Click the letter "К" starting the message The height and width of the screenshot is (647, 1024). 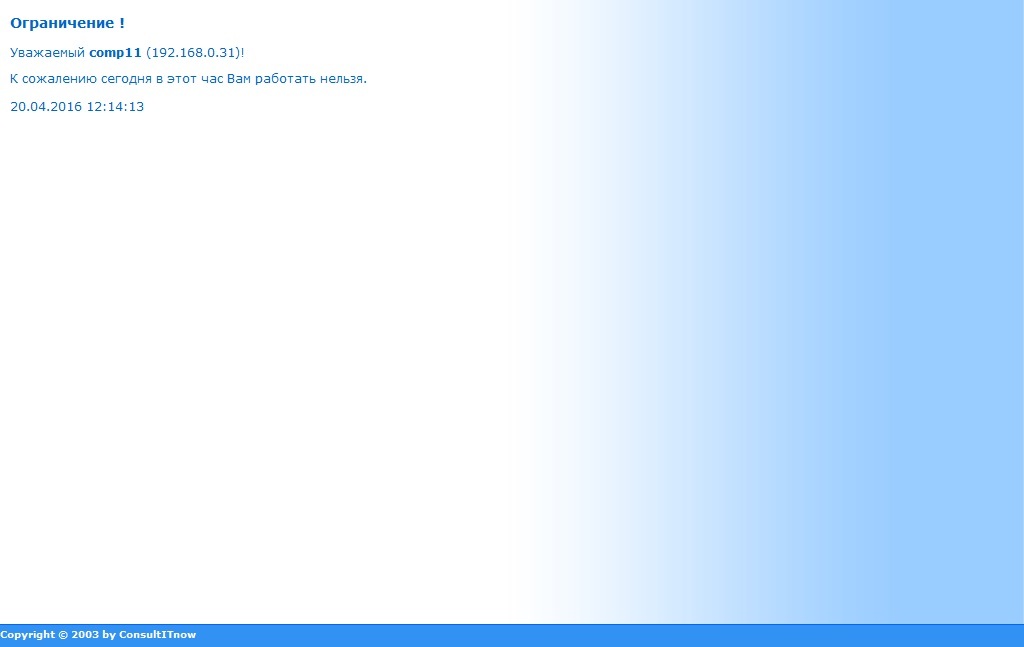click(14, 79)
